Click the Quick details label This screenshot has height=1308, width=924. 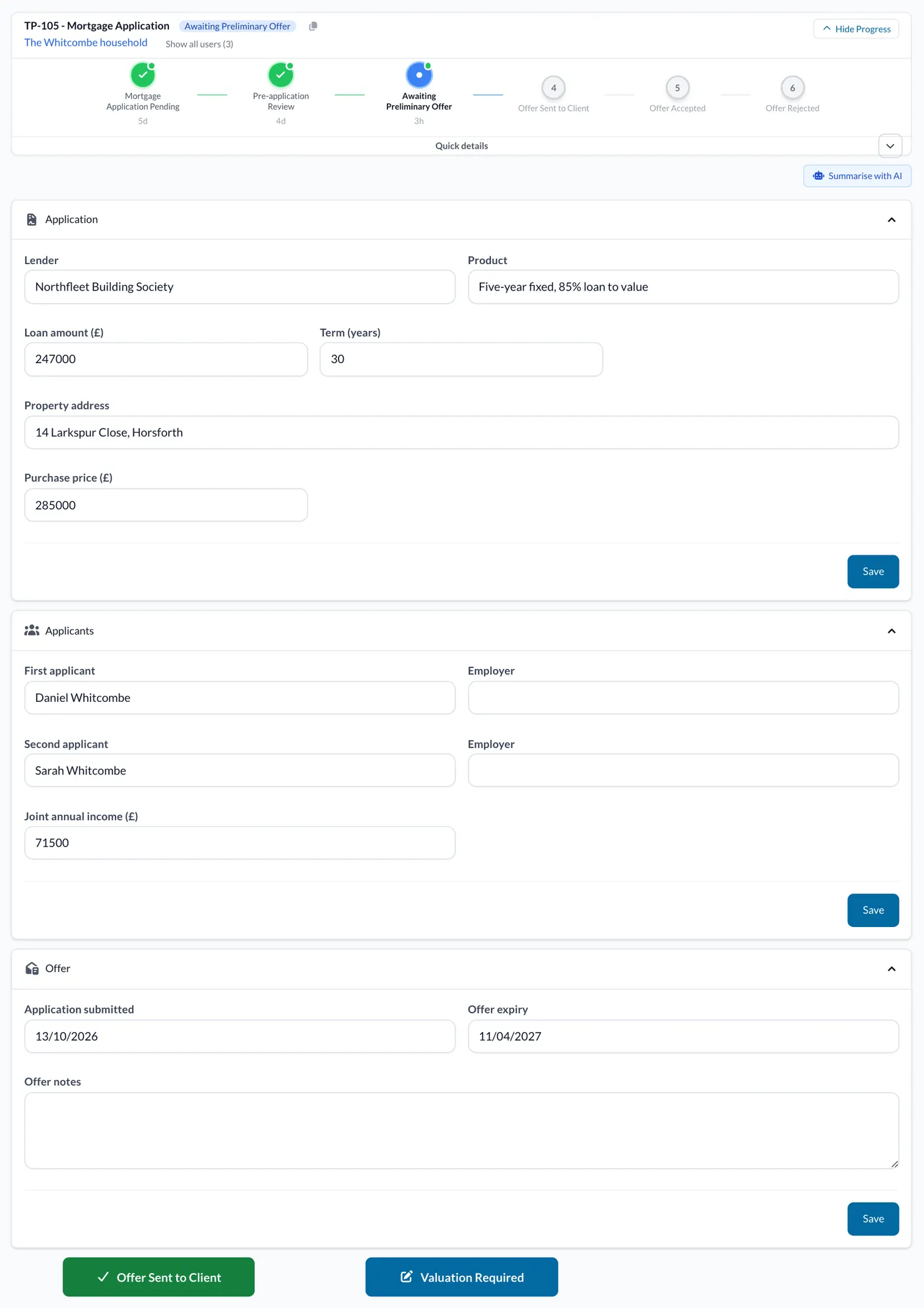(x=461, y=146)
